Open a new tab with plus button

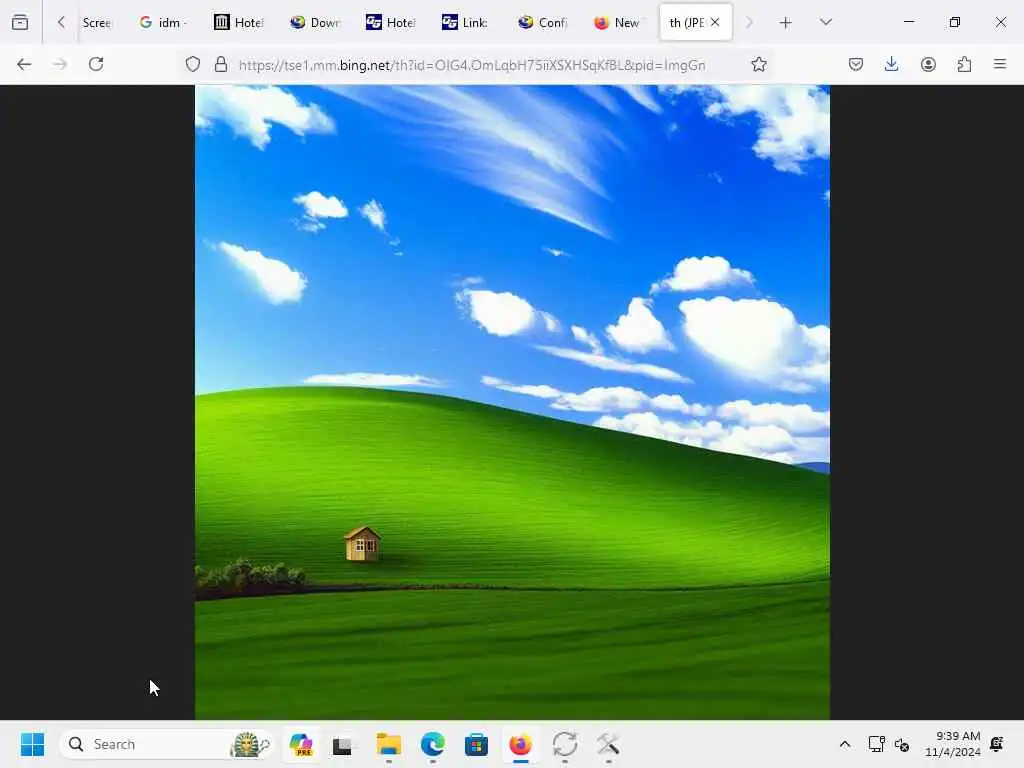click(x=786, y=23)
